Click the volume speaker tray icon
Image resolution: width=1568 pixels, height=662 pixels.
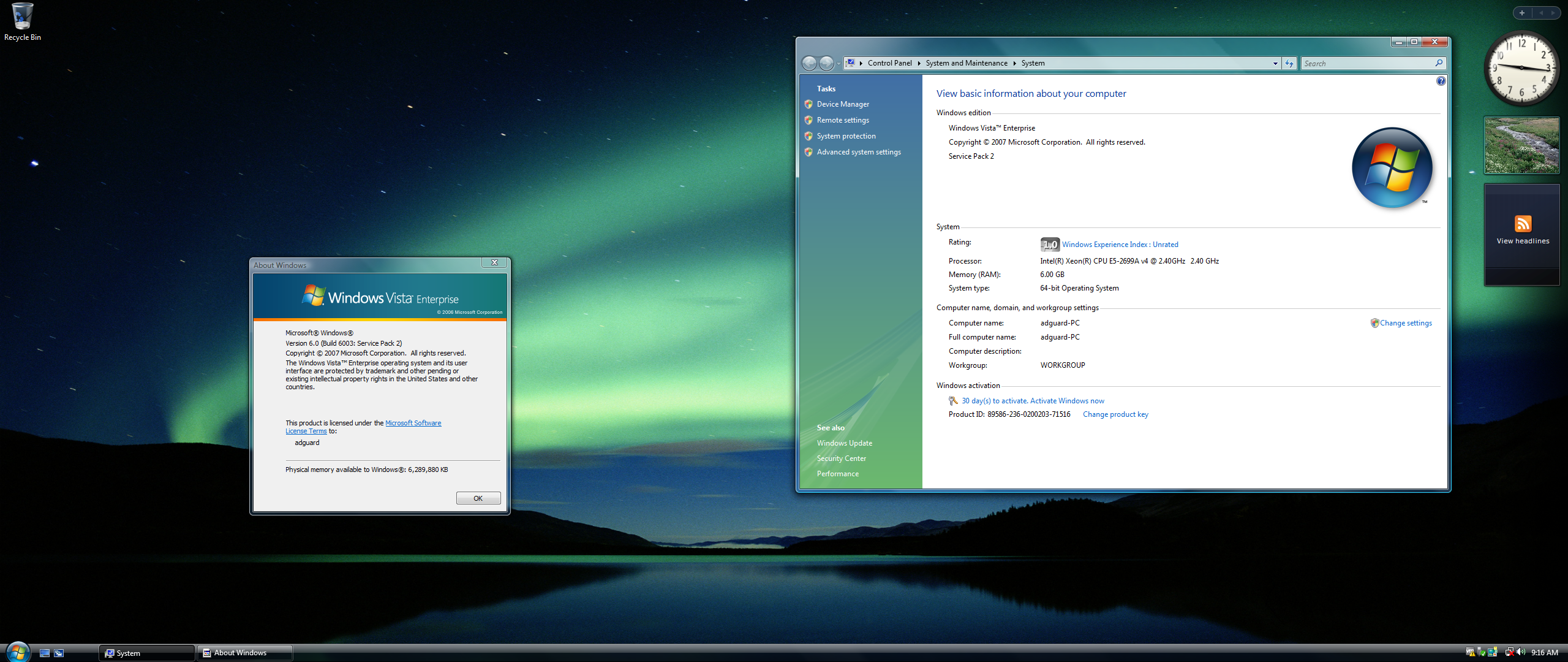(x=1521, y=652)
